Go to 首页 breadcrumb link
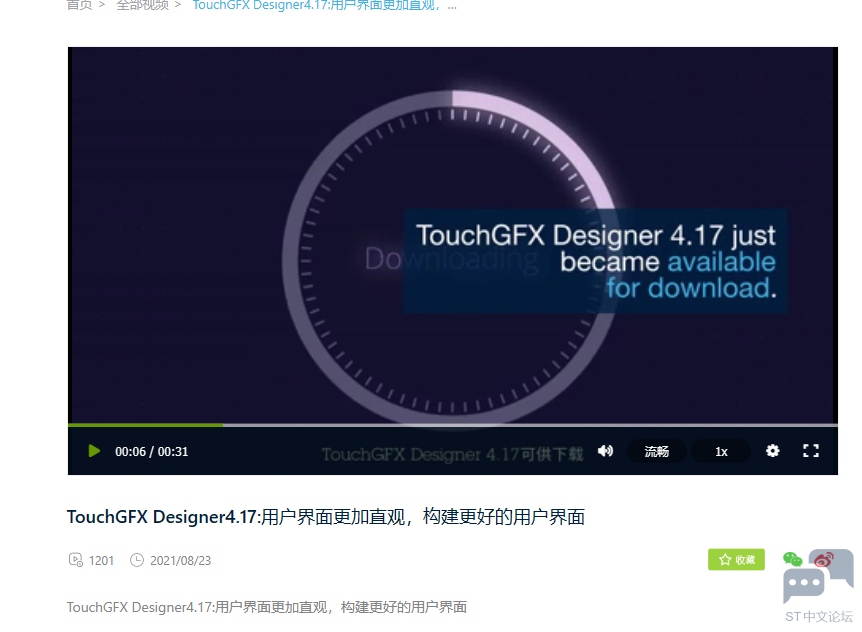This screenshot has width=862, height=632. pos(79,5)
